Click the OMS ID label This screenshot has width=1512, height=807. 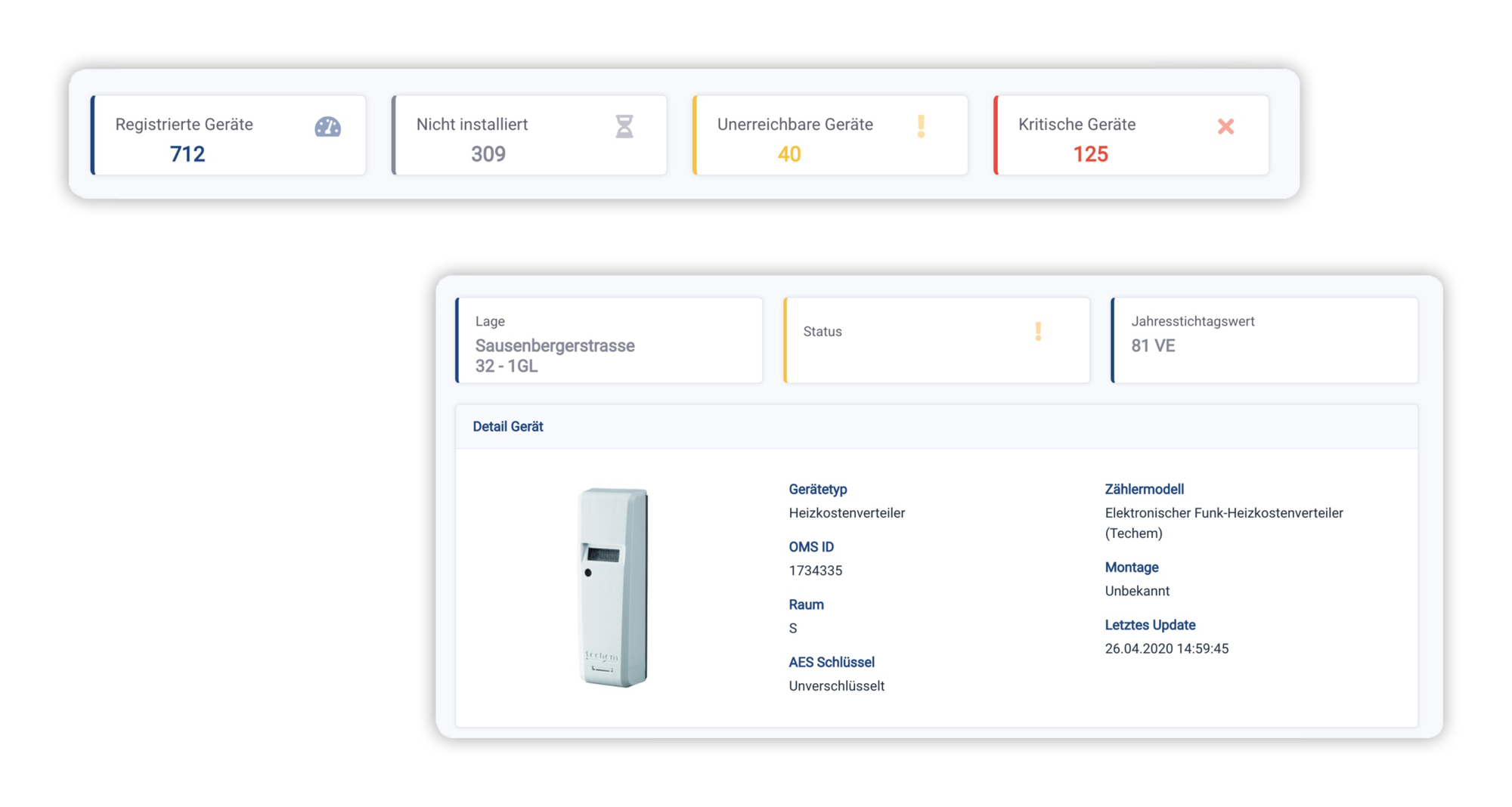(811, 546)
